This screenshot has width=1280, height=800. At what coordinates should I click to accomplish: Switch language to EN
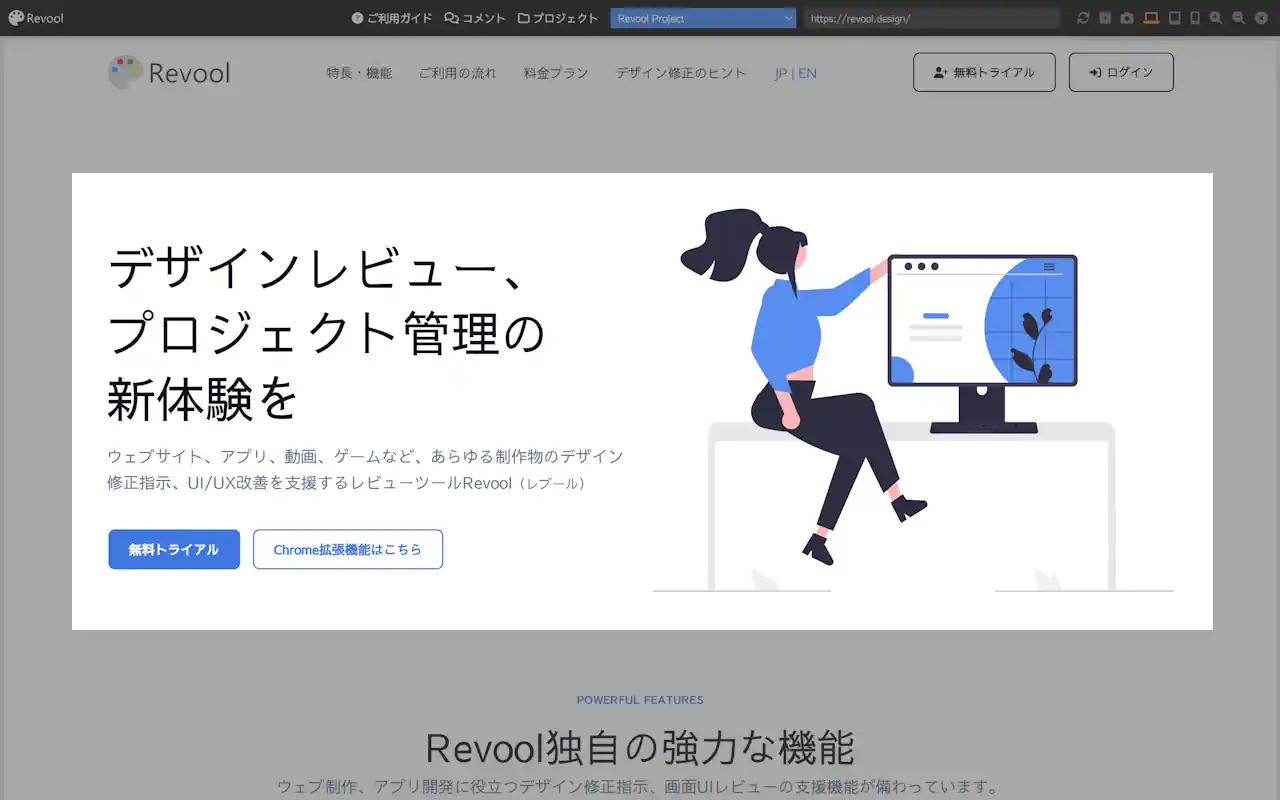(x=807, y=73)
